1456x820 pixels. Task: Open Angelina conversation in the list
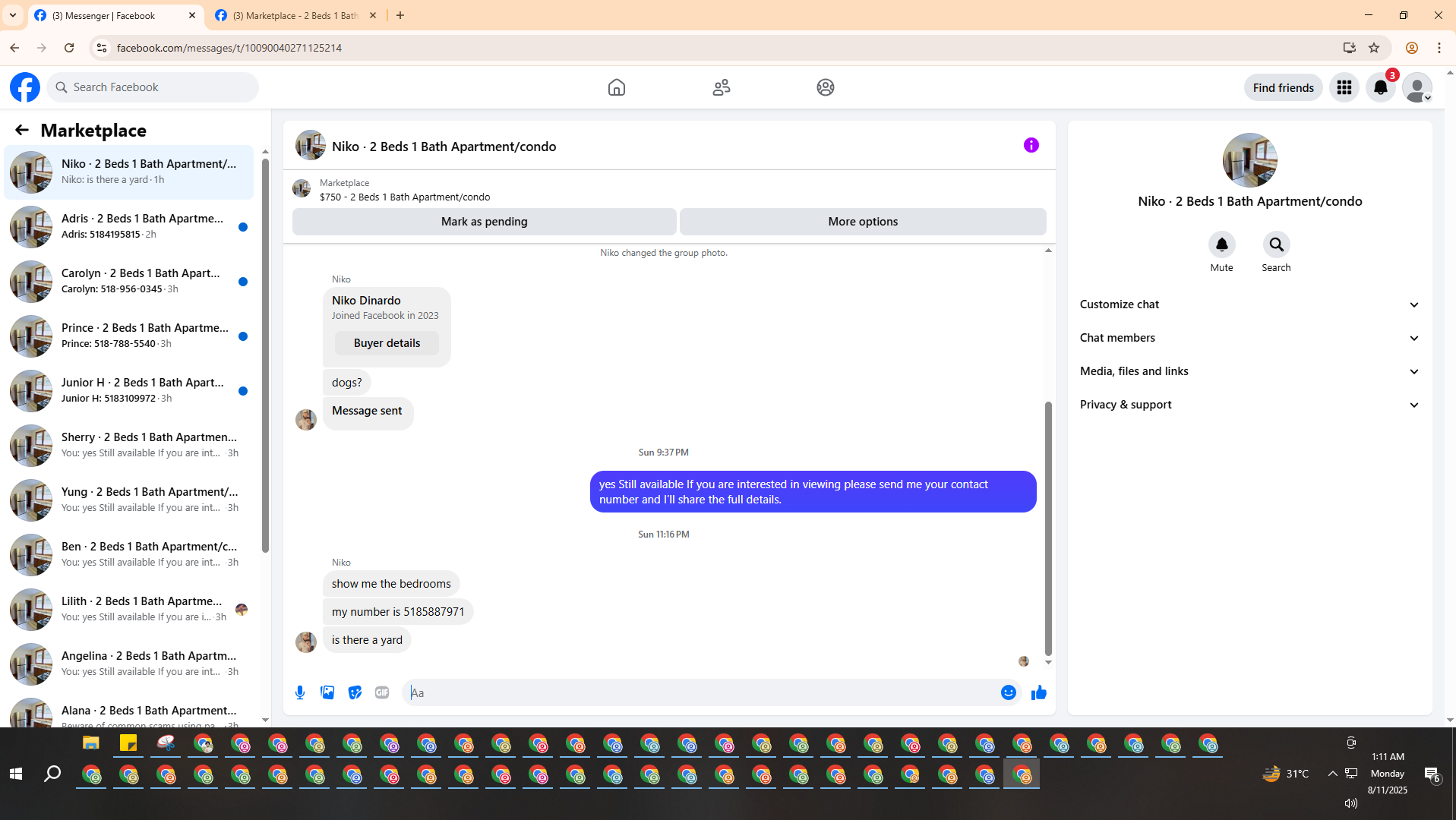click(x=129, y=664)
